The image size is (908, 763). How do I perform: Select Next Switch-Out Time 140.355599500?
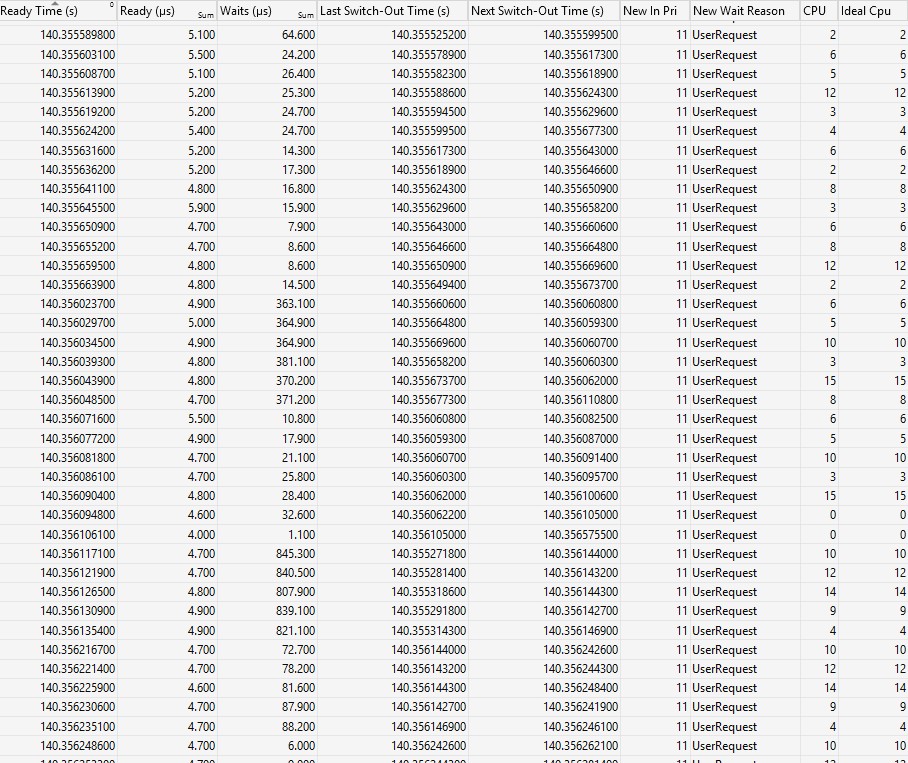580,35
